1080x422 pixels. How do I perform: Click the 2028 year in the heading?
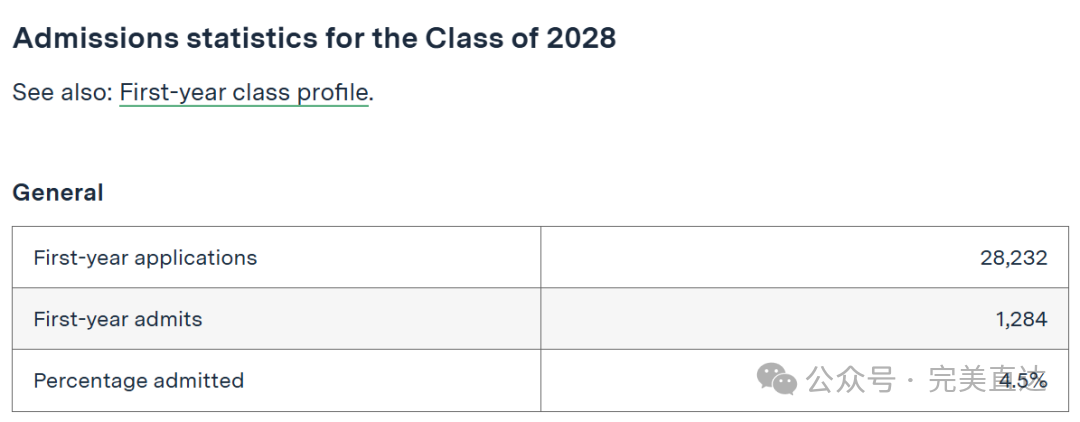tap(581, 39)
